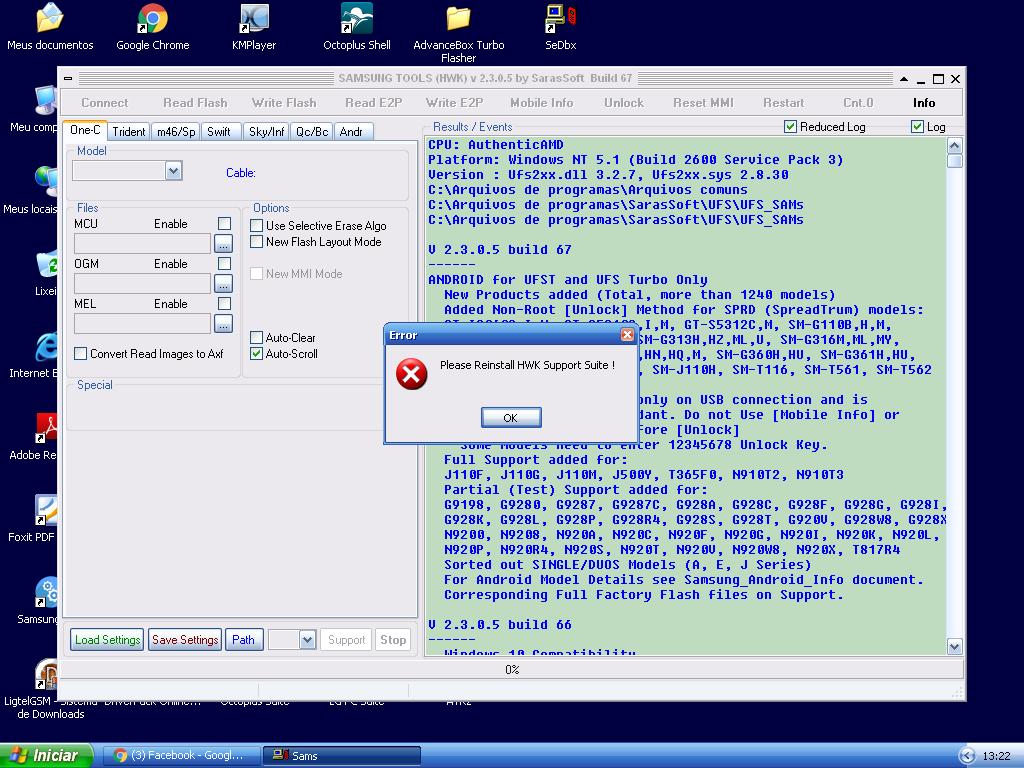Open dropdown next to Path button
Screen dimensions: 1024x768
point(308,639)
